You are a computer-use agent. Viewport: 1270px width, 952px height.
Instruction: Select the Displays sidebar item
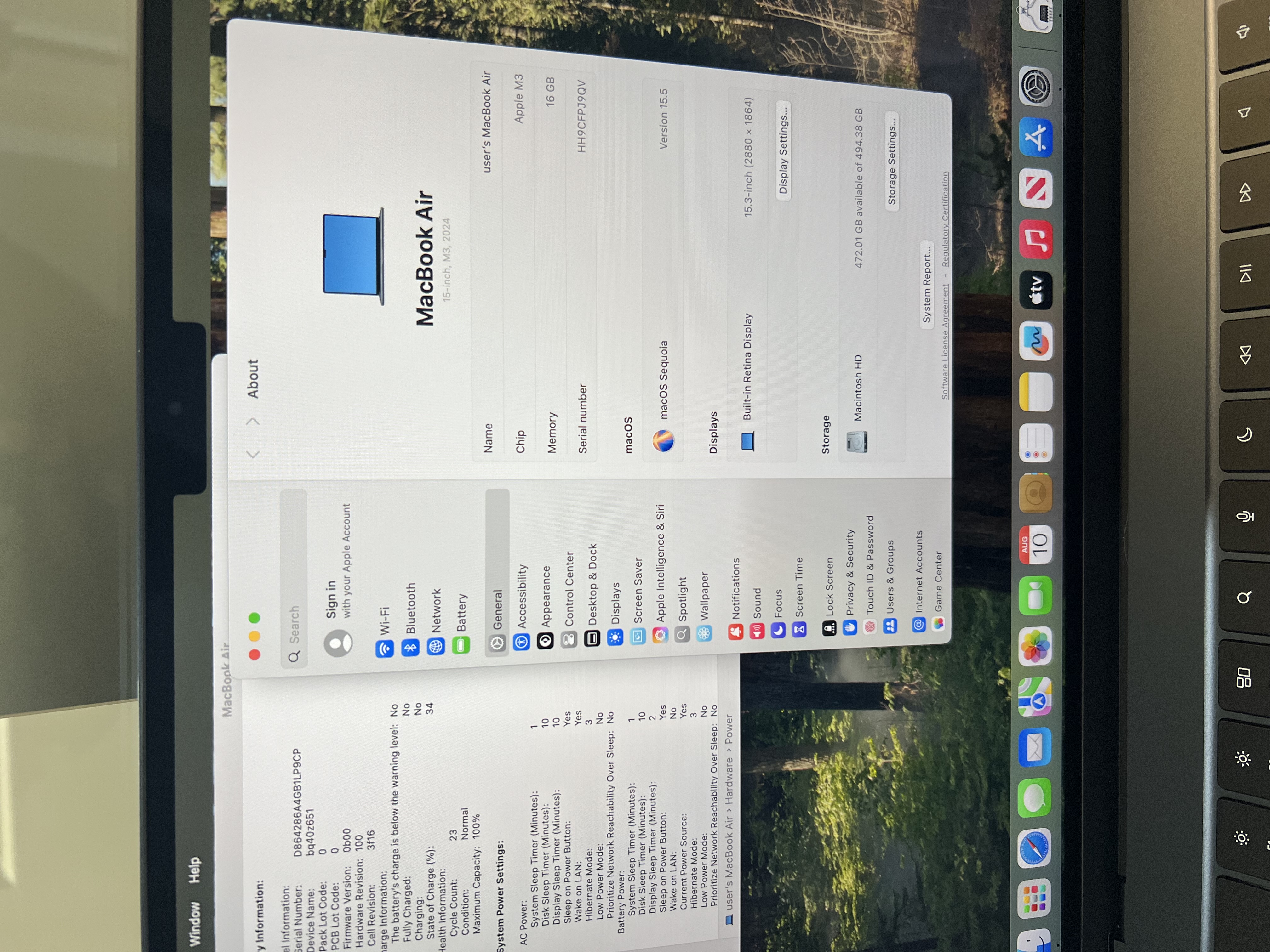pos(615,614)
